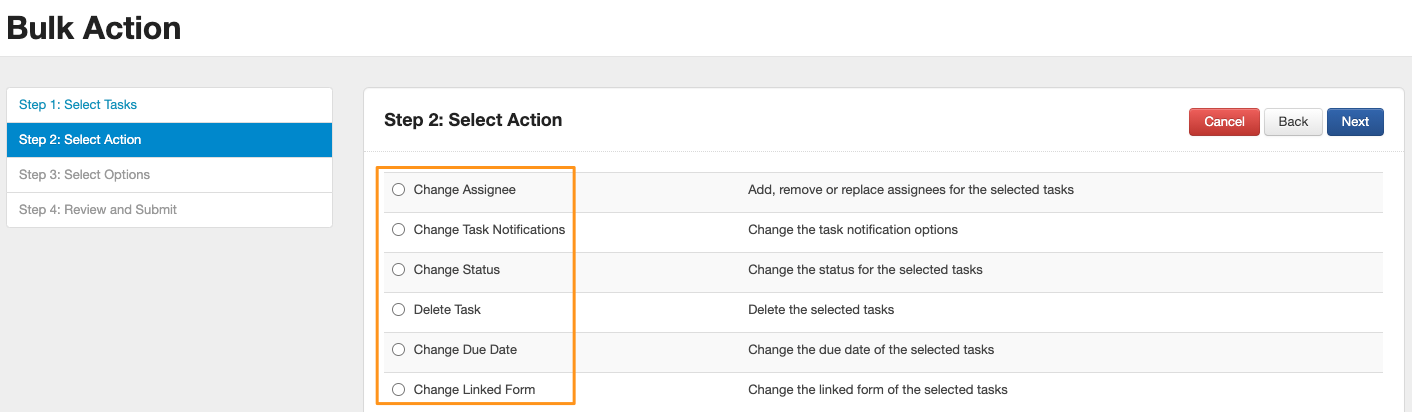This screenshot has width=1412, height=412.
Task: Click the 'Change the linked form' description text
Action: tap(877, 390)
